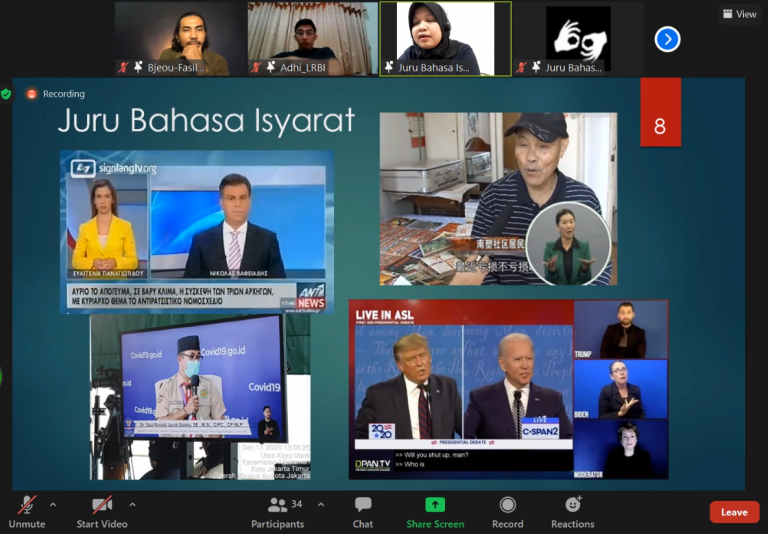Open the Participants panel
The height and width of the screenshot is (534, 768).
[x=278, y=512]
